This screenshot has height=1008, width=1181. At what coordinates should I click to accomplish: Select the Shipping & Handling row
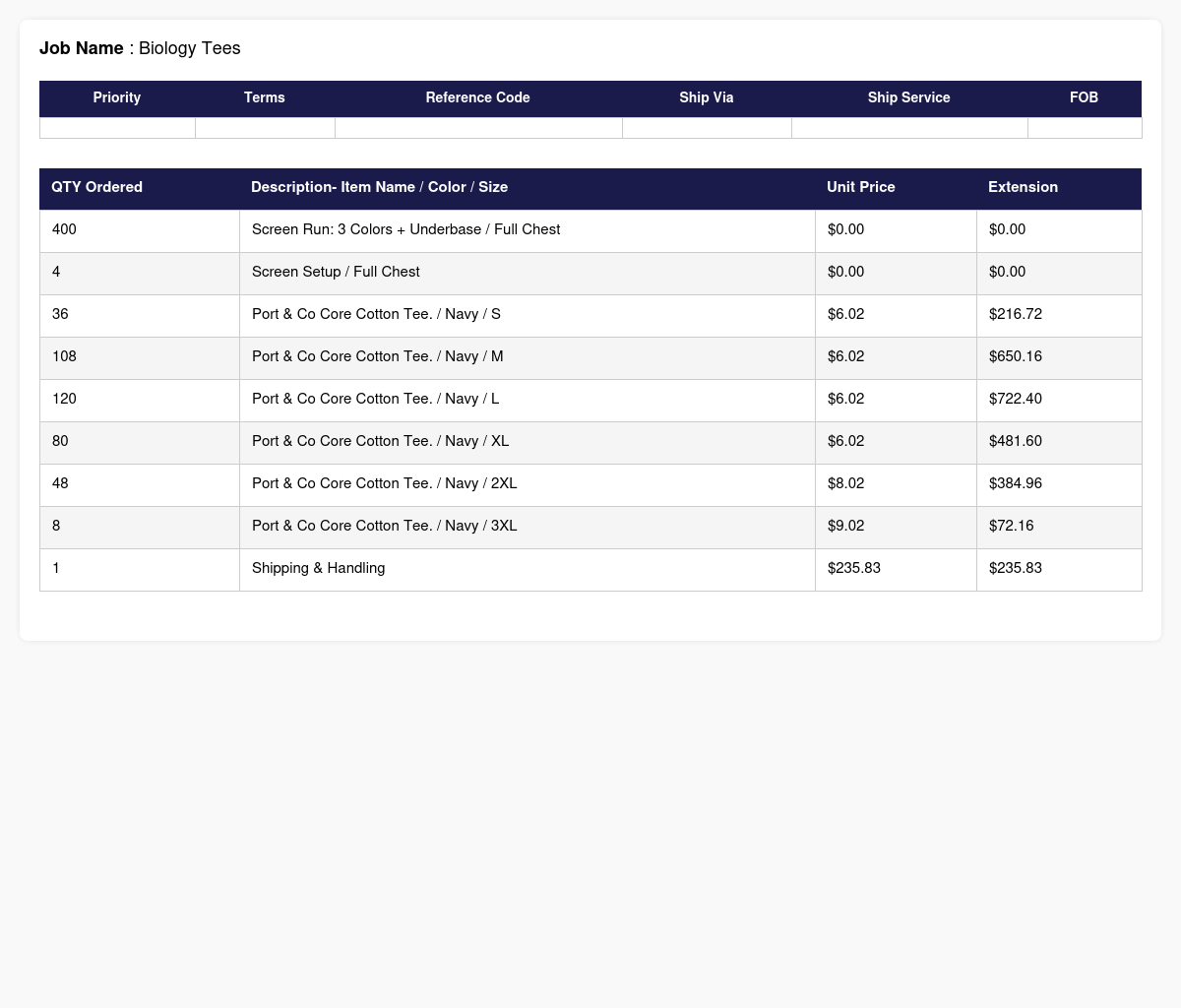pyautogui.click(x=590, y=569)
